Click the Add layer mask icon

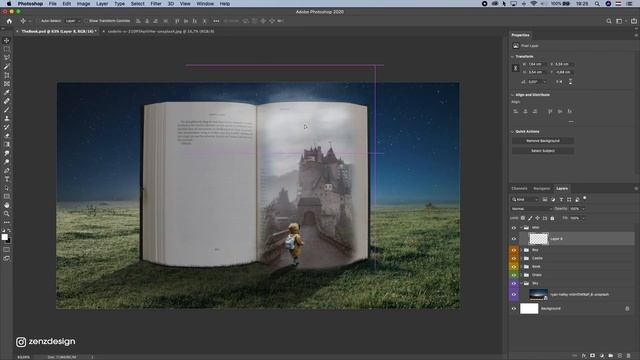[593, 356]
